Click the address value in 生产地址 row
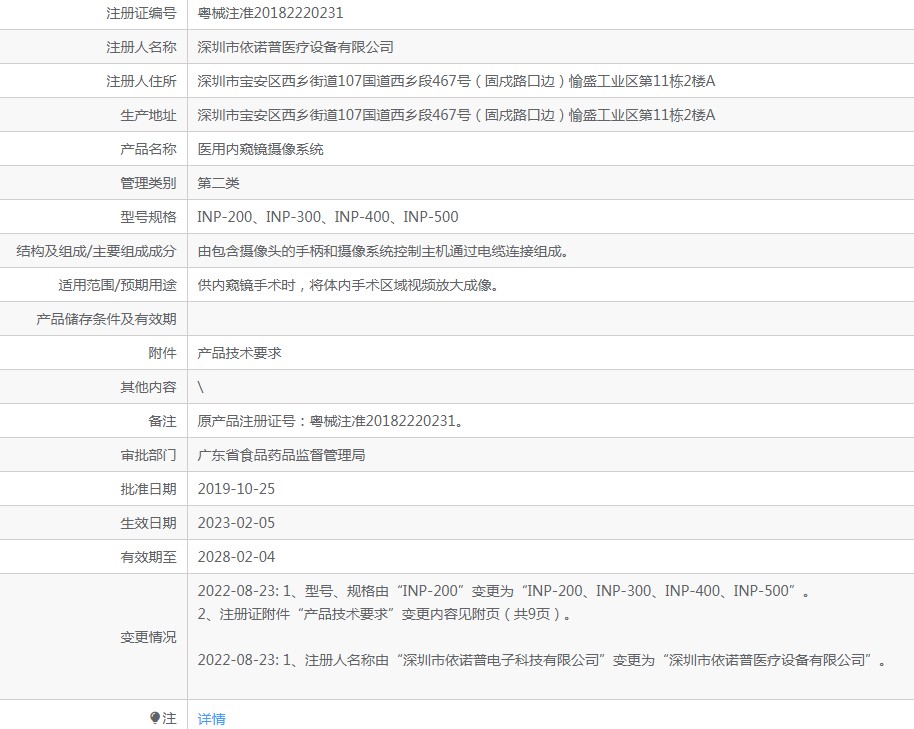The height and width of the screenshot is (729, 914). (x=456, y=115)
